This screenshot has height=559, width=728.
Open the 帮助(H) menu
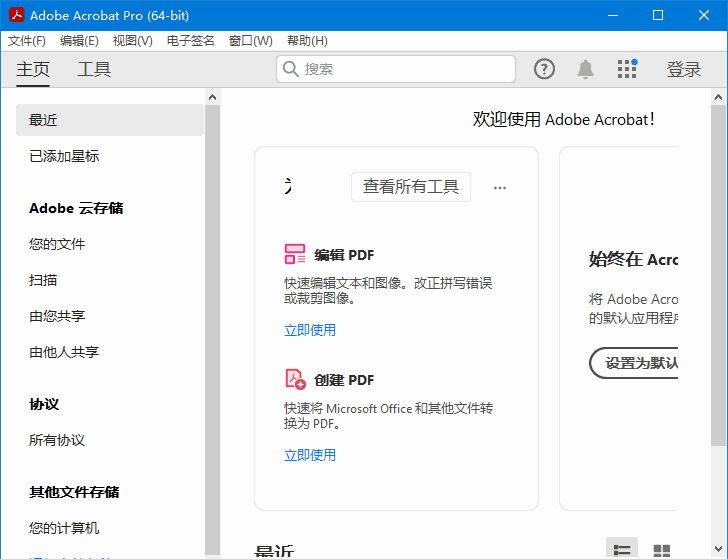coord(307,41)
